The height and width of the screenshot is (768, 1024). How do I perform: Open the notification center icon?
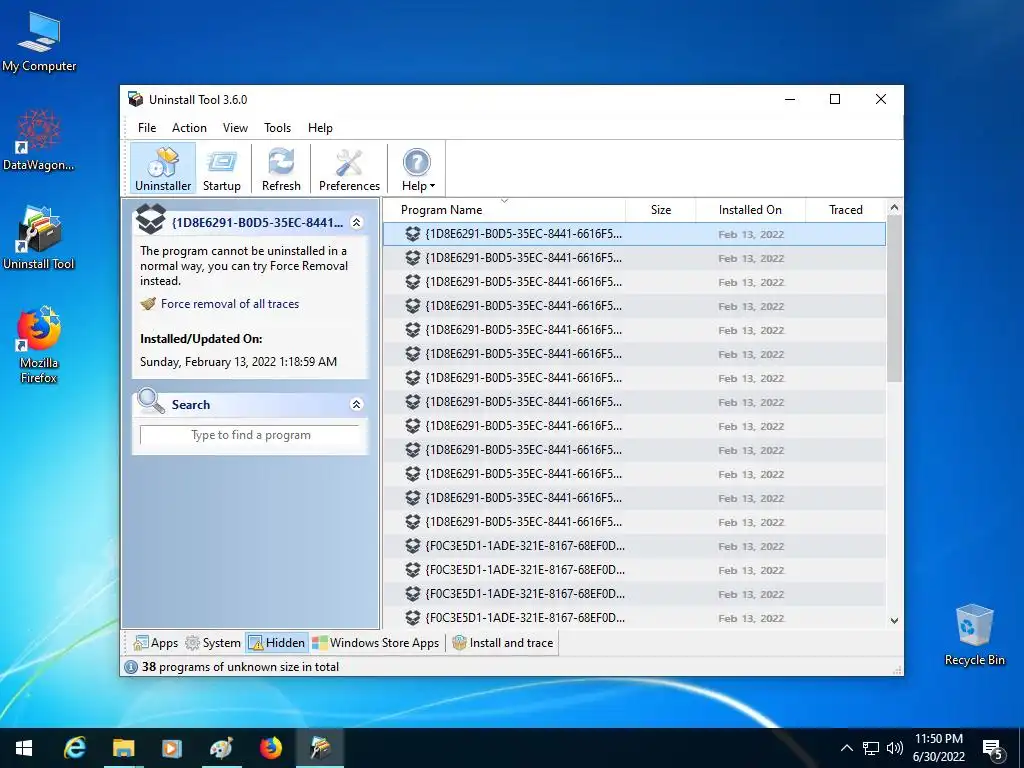[x=993, y=750]
